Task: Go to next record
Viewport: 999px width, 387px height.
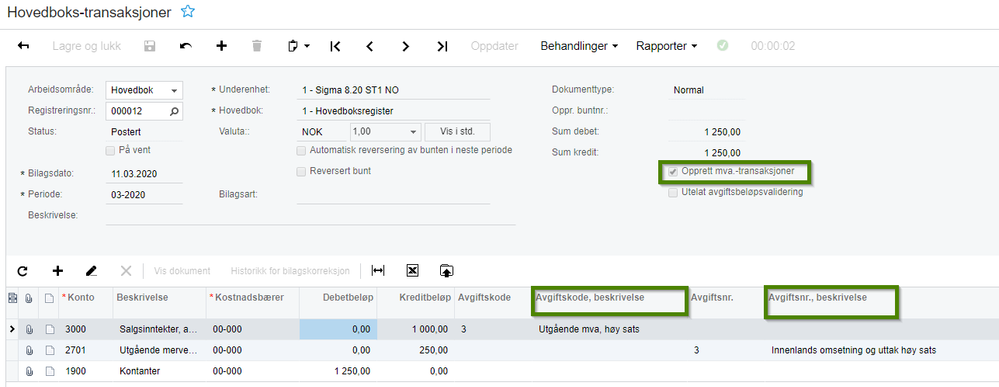Action: [x=405, y=46]
